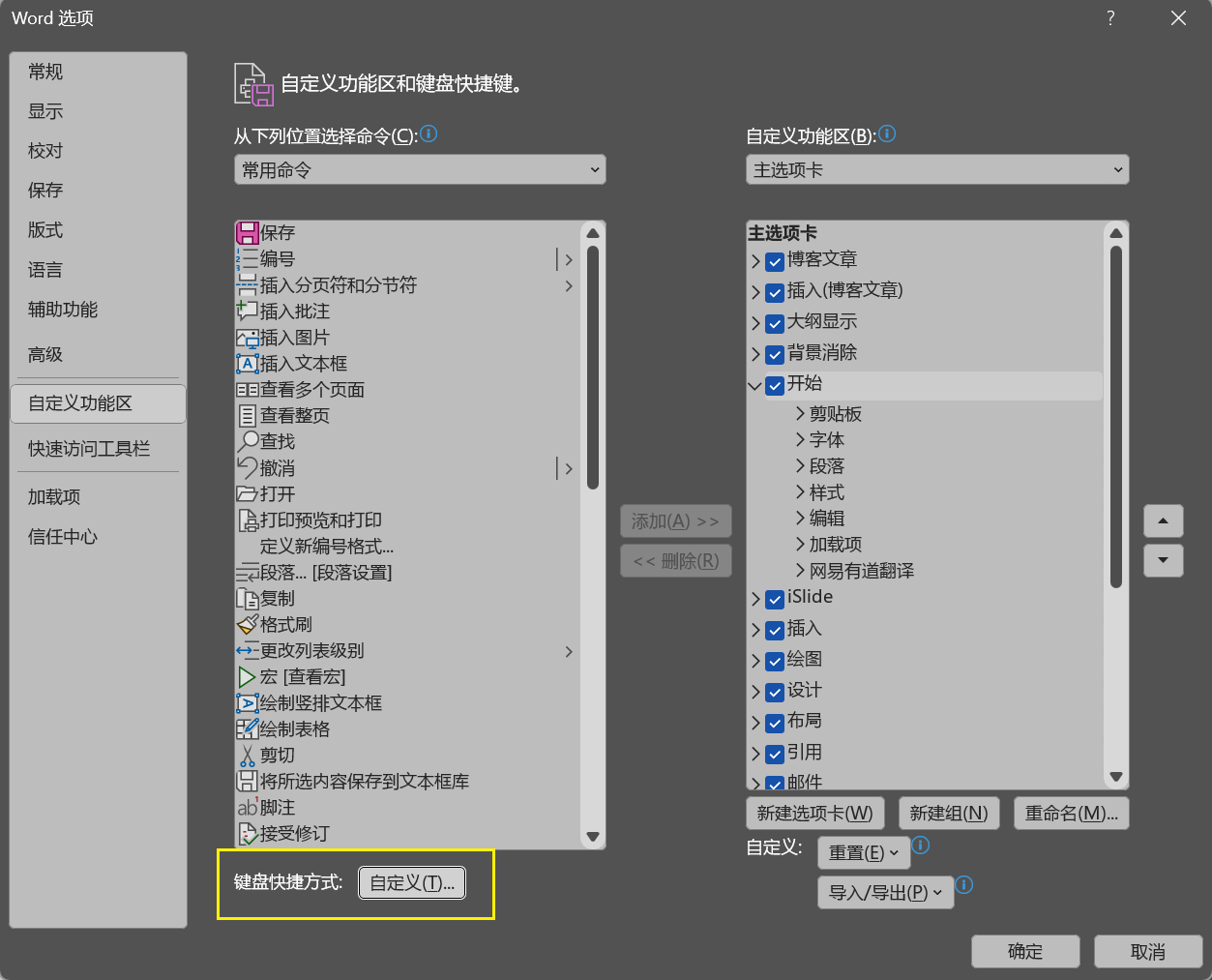Pick the 绘制表格 table icon
Screen dimensions: 1212x980
pyautogui.click(x=248, y=729)
